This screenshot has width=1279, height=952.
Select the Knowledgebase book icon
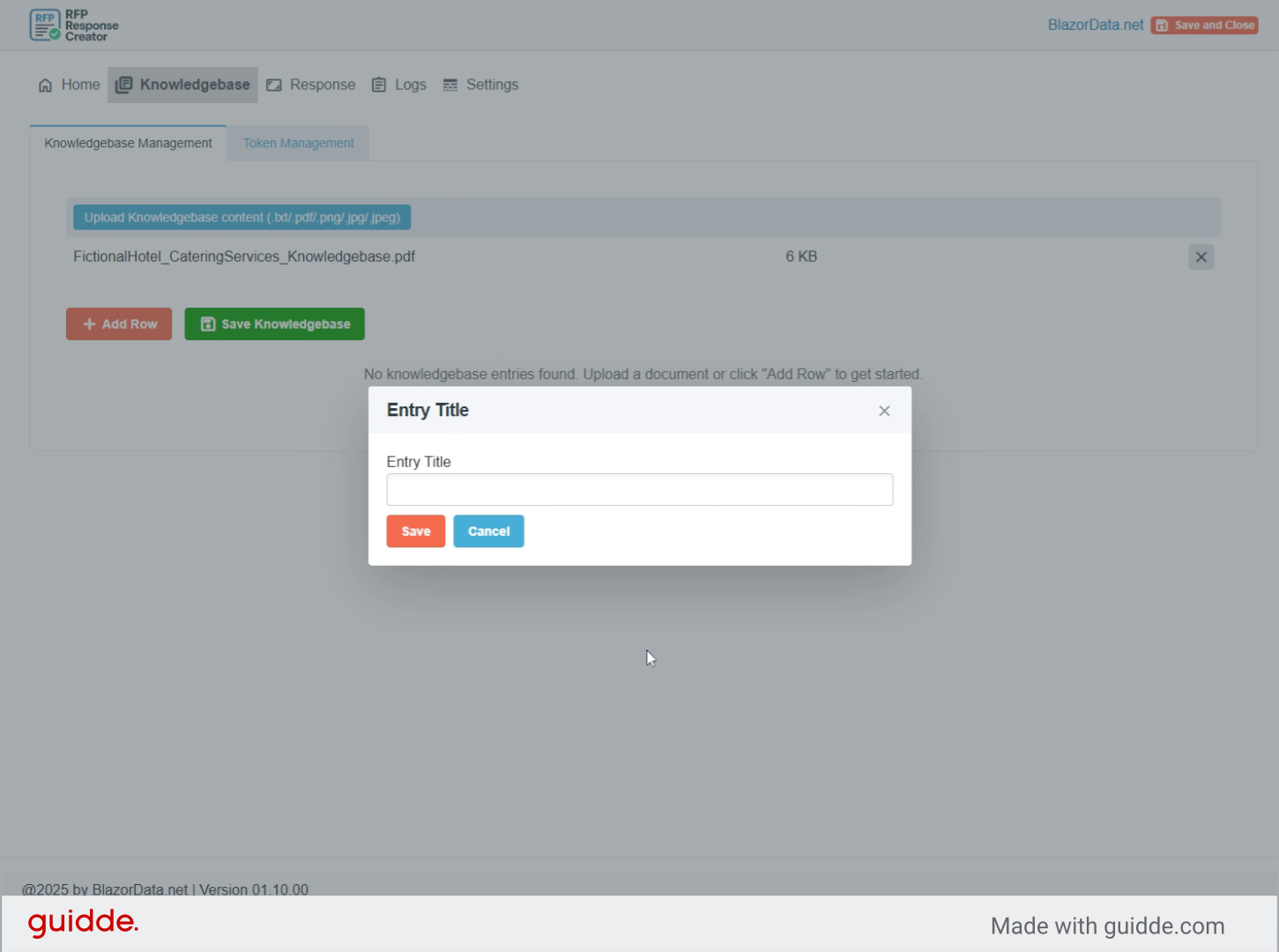click(x=124, y=85)
